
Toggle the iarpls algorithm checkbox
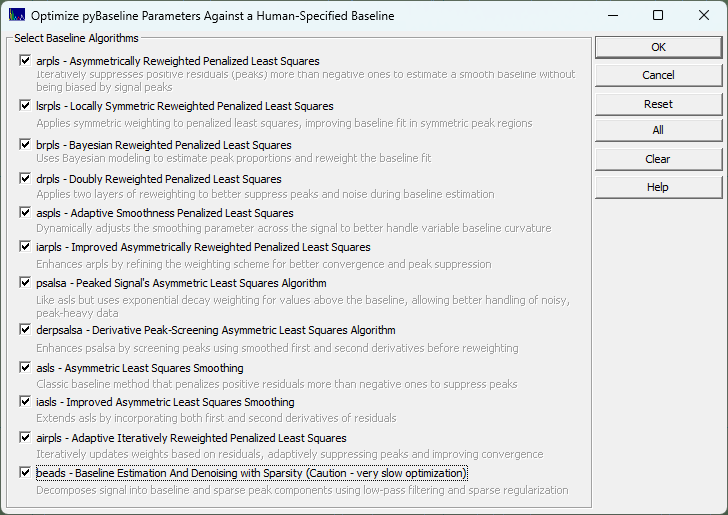(x=25, y=247)
